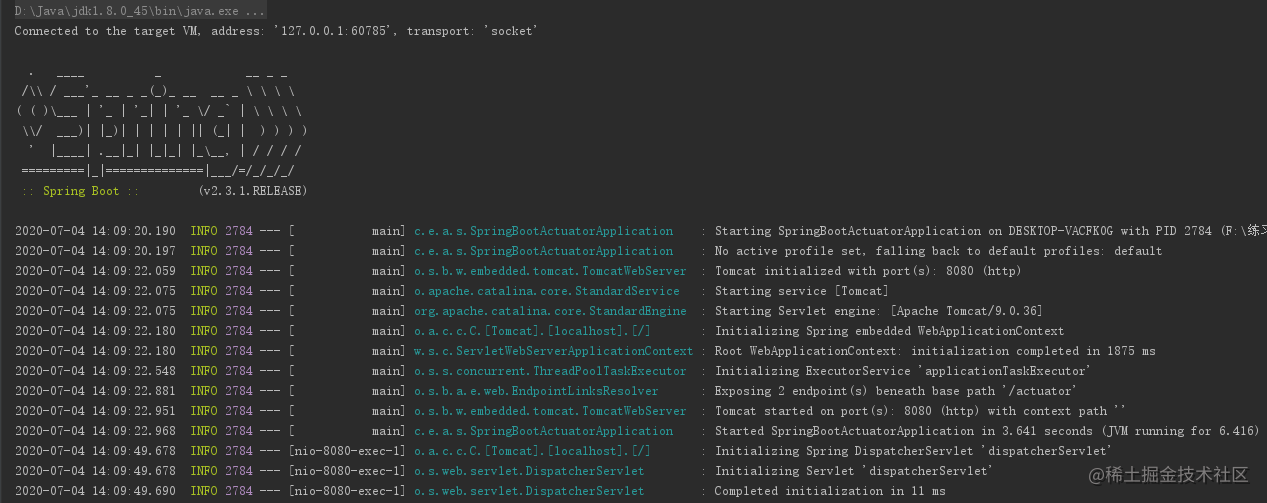
Task: Click 'Initializing Spring embedded WebApplicationContext' message
Action: [x=889, y=331]
